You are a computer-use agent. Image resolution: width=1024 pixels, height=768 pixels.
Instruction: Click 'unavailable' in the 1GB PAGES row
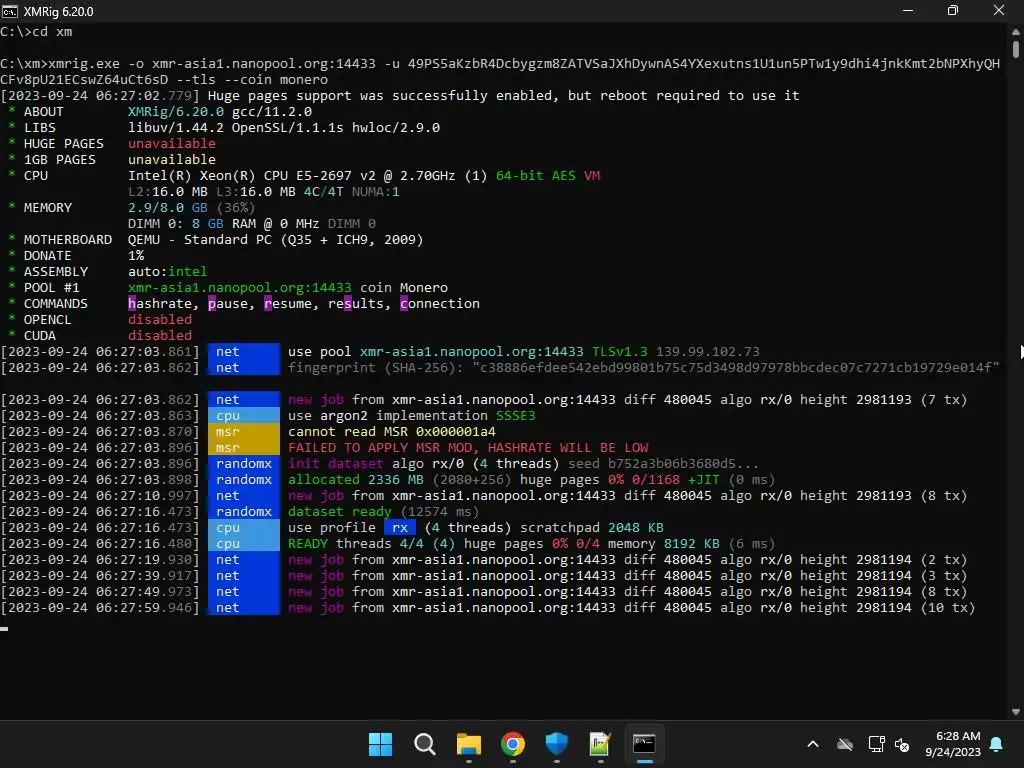point(172,159)
